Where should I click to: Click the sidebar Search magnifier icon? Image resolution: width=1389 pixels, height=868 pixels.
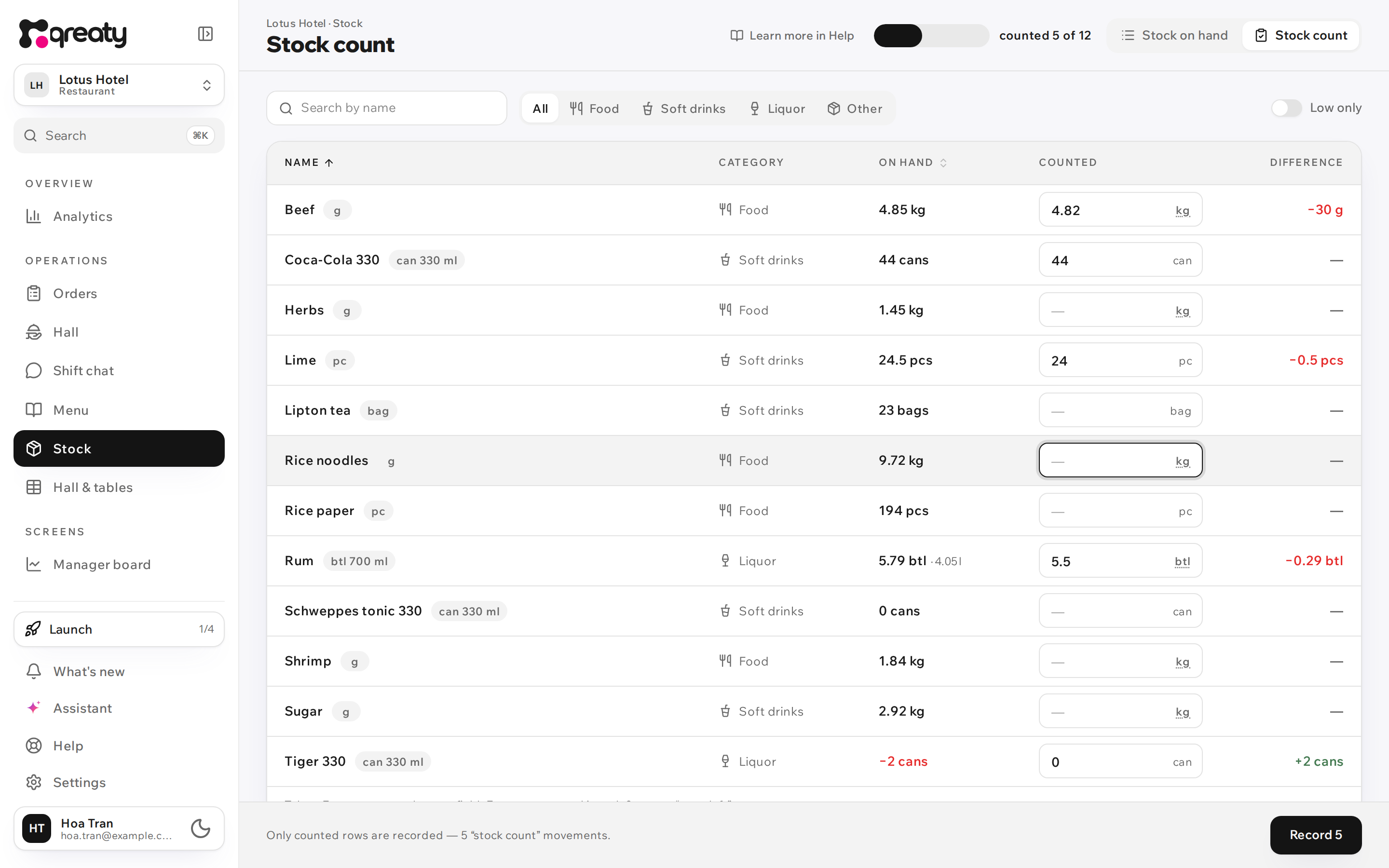[x=30, y=136]
